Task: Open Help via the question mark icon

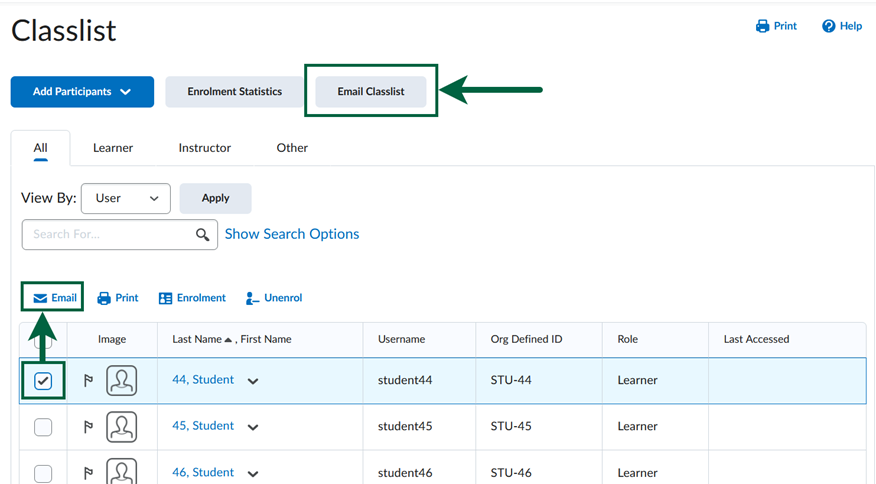Action: (828, 26)
